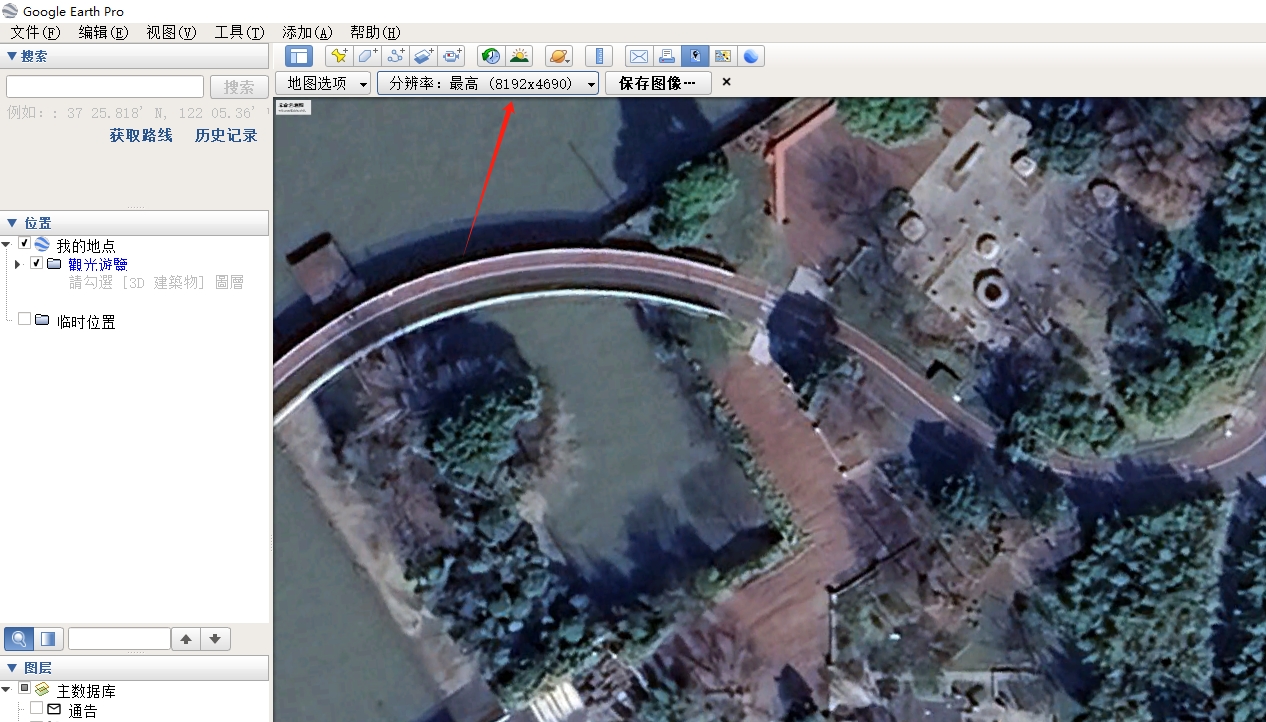Show sunlight across the landscape icon
This screenshot has height=722, width=1266.
point(519,56)
